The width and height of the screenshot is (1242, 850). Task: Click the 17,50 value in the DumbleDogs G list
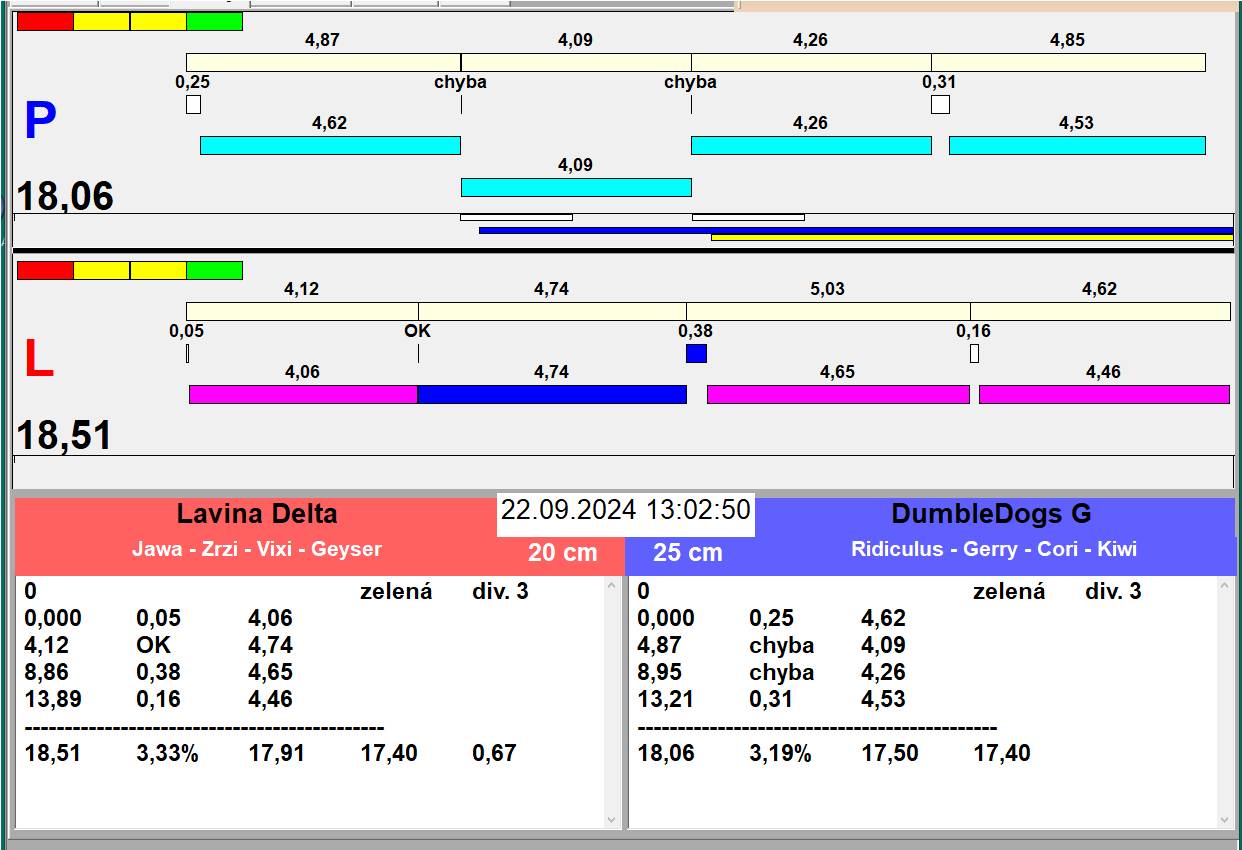point(890,753)
